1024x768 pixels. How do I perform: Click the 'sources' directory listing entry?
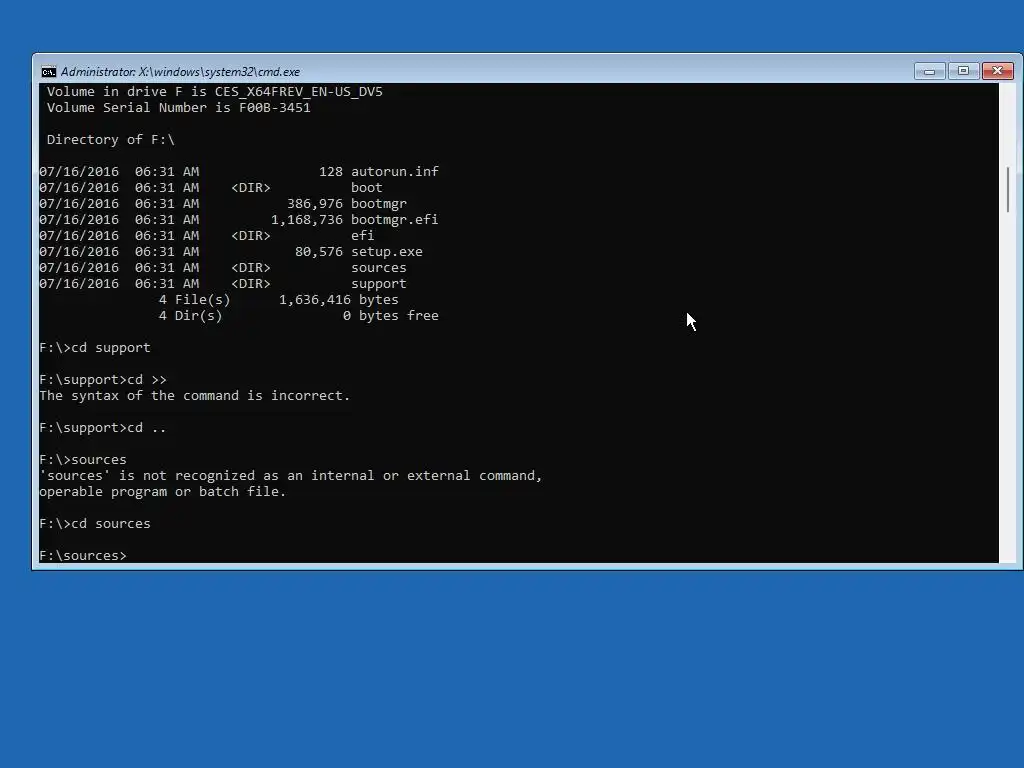[x=379, y=268]
